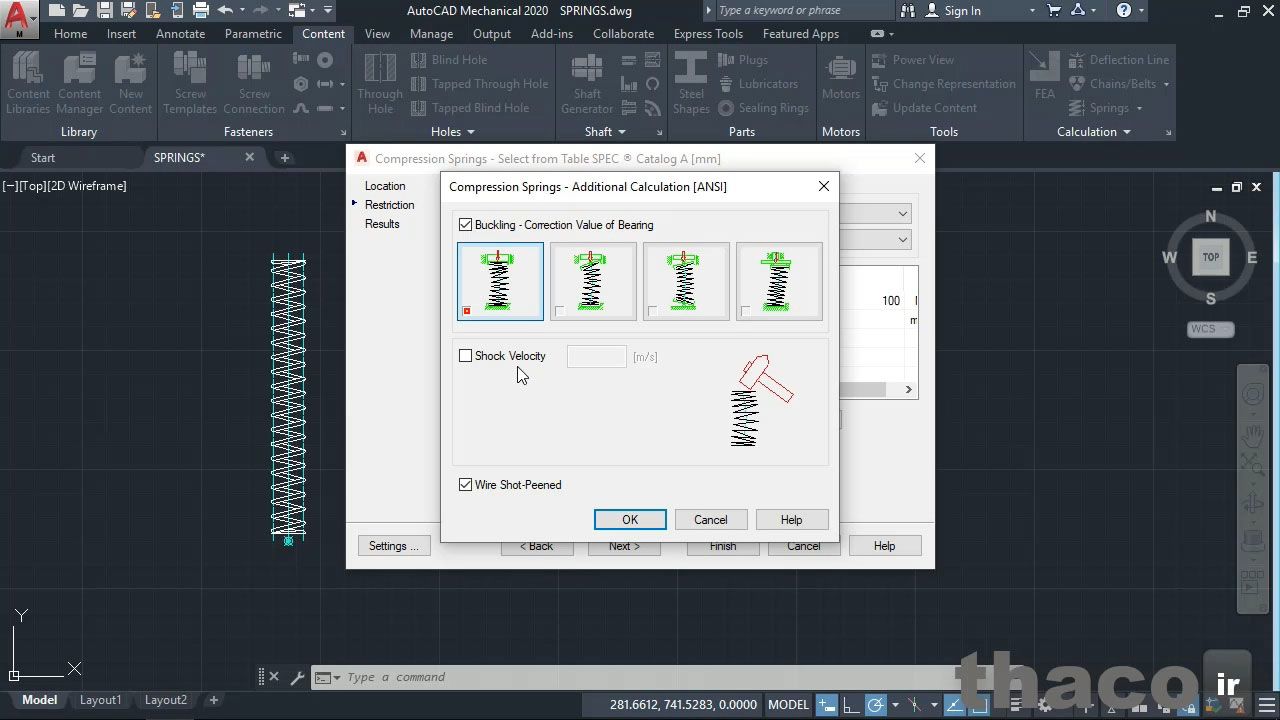
Task: Select the first buckling bearing type option
Action: point(500,281)
